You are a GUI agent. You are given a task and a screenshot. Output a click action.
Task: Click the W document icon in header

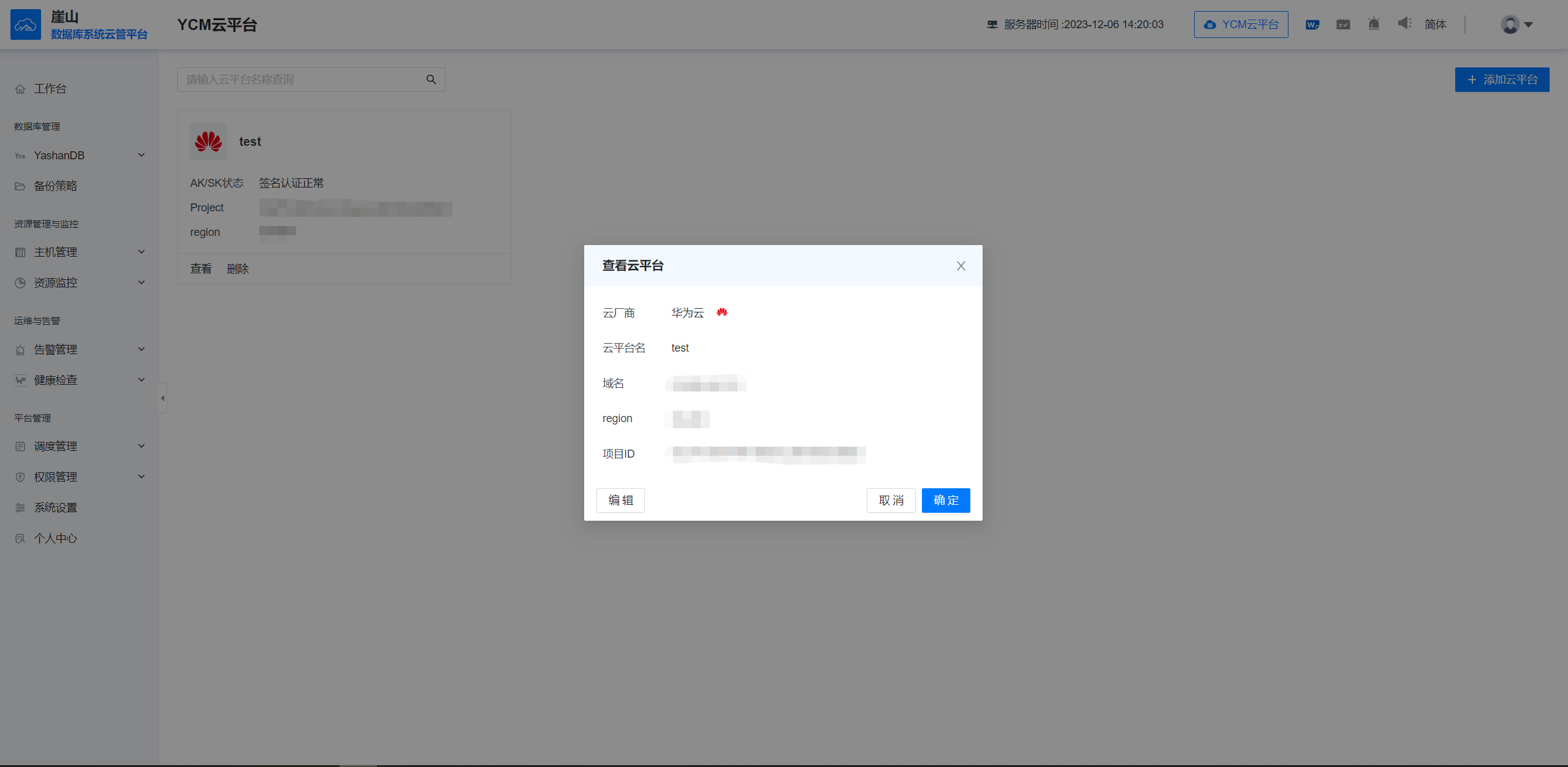coord(1312,25)
